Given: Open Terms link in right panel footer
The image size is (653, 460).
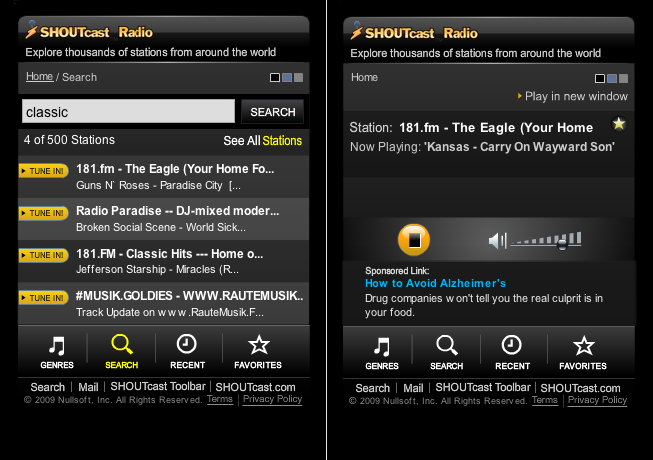Looking at the screenshot, I should tap(544, 400).
